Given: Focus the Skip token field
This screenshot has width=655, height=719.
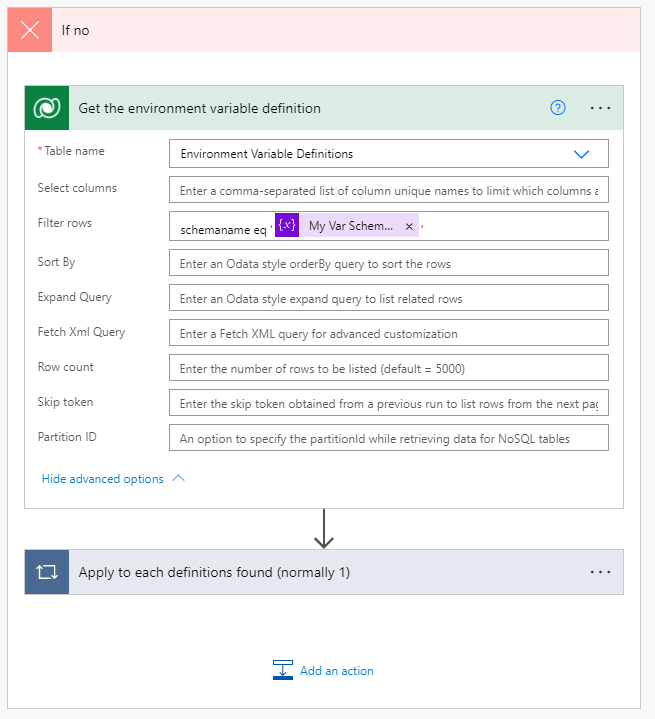Looking at the screenshot, I should pos(389,403).
